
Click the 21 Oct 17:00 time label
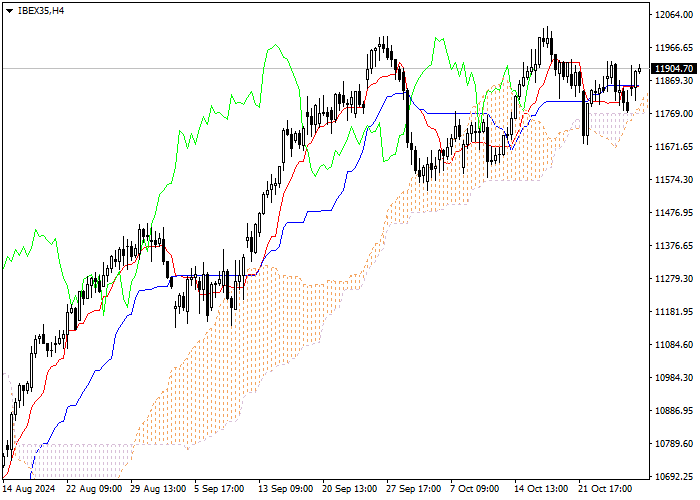pyautogui.click(x=605, y=489)
